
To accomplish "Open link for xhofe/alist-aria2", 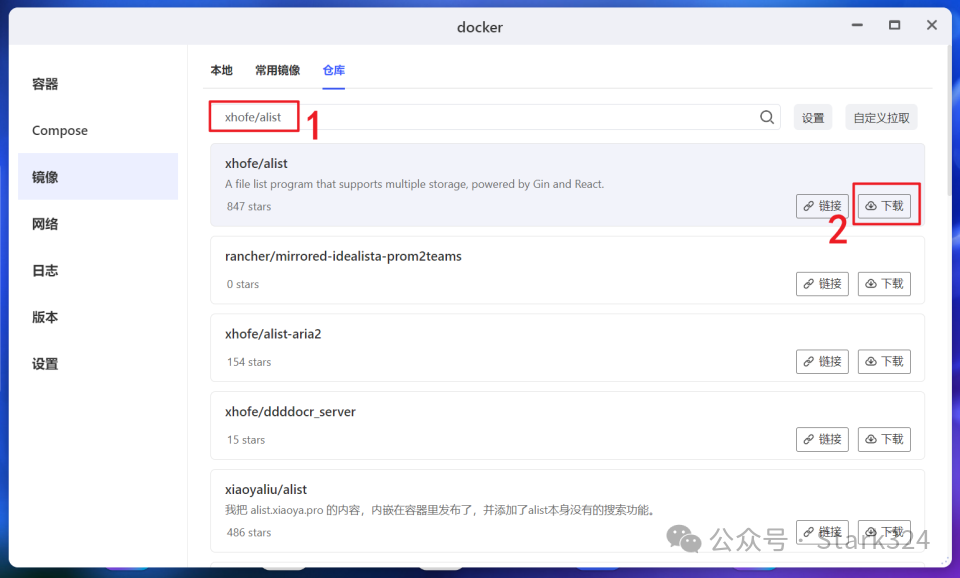I will click(x=822, y=361).
